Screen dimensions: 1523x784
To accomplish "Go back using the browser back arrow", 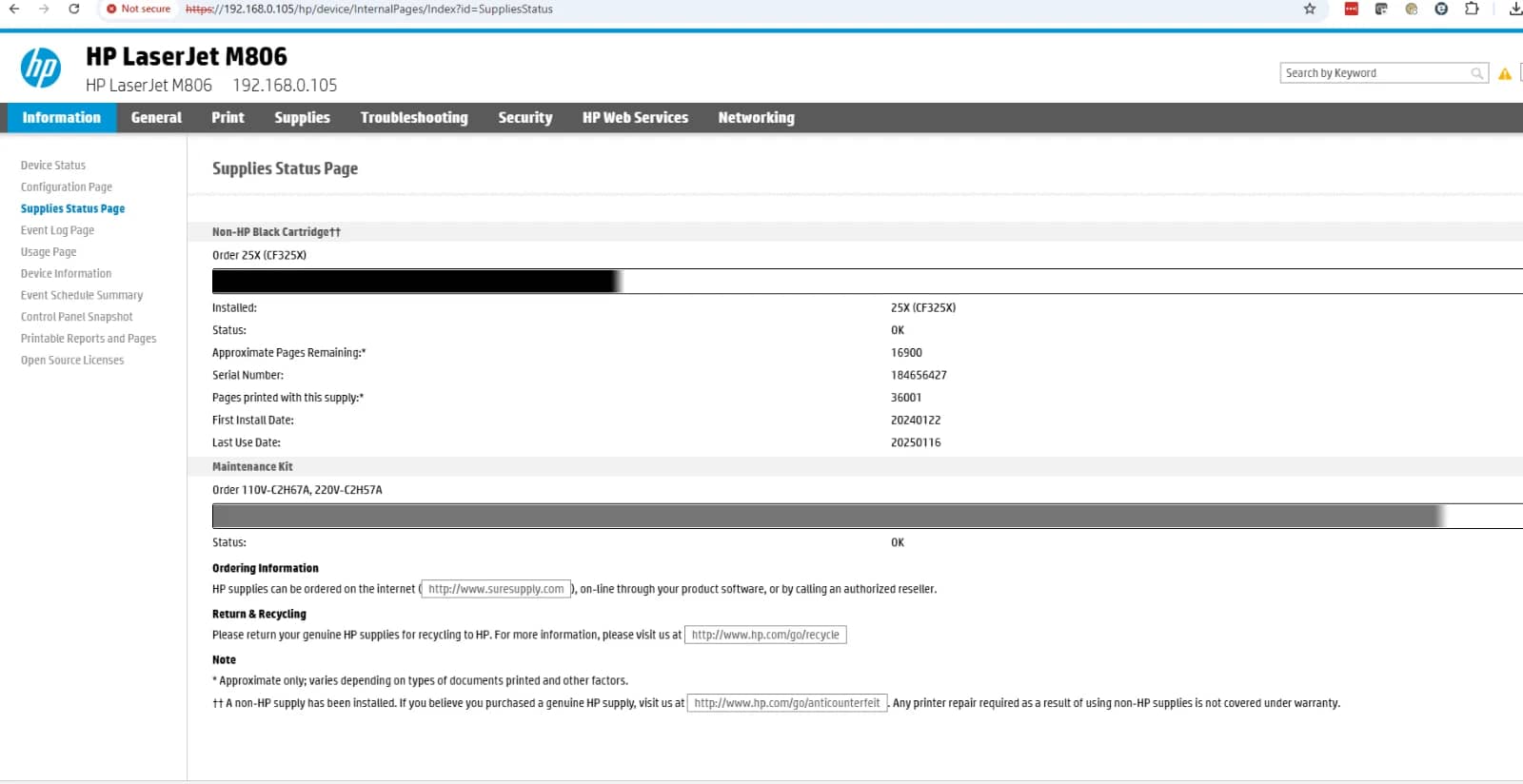I will [14, 9].
